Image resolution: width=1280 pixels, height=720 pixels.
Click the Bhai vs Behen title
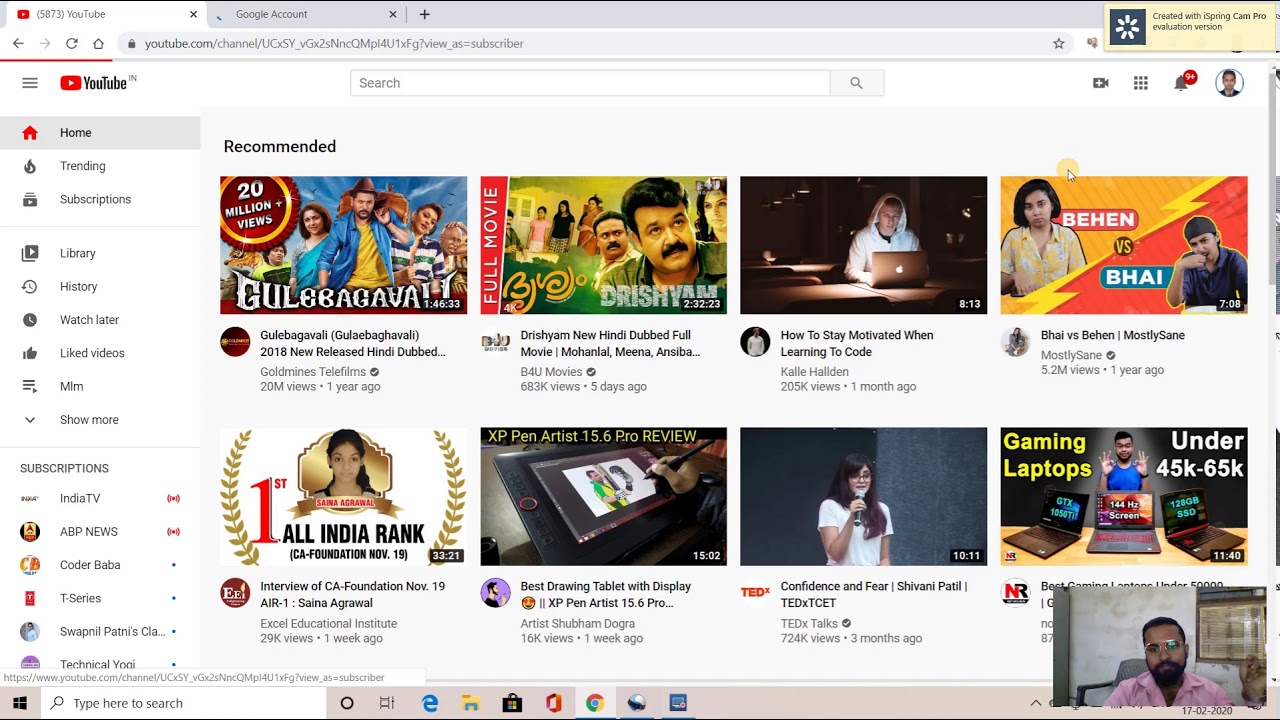coord(1112,335)
